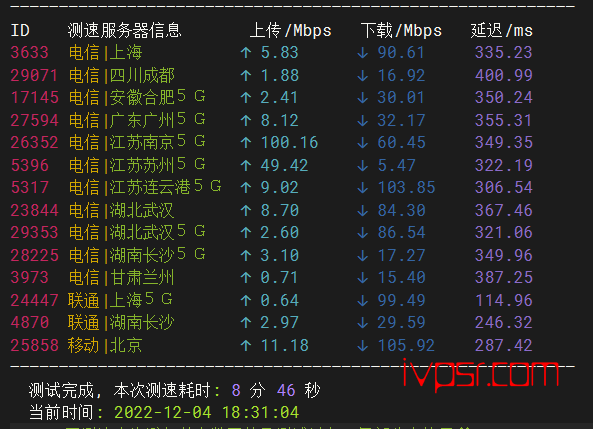593x429 pixels.
Task: Select server ID 3633
Action: (29, 53)
